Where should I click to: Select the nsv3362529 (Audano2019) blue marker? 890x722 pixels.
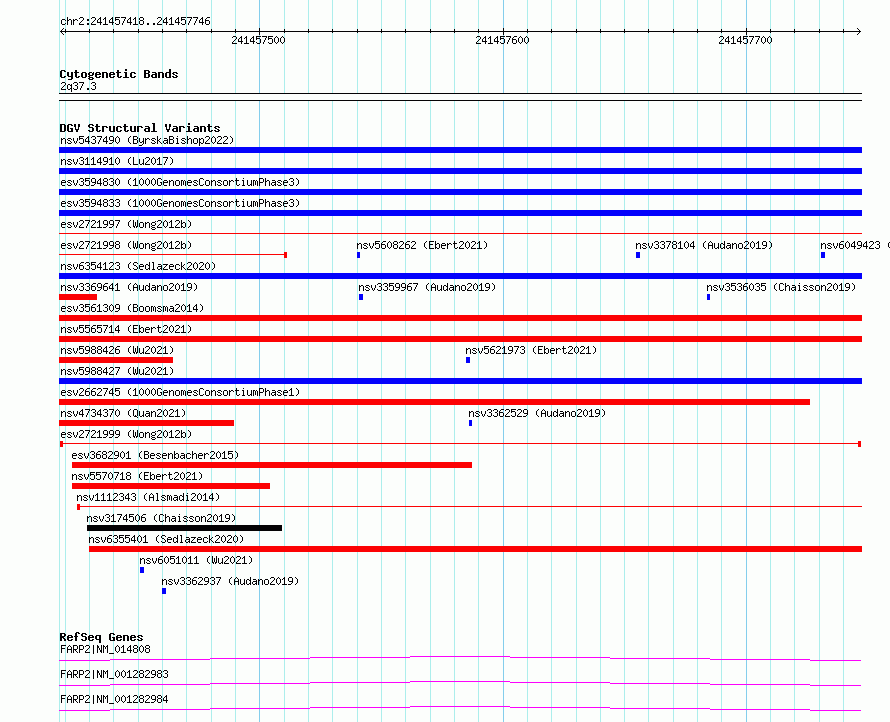pyautogui.click(x=471, y=423)
